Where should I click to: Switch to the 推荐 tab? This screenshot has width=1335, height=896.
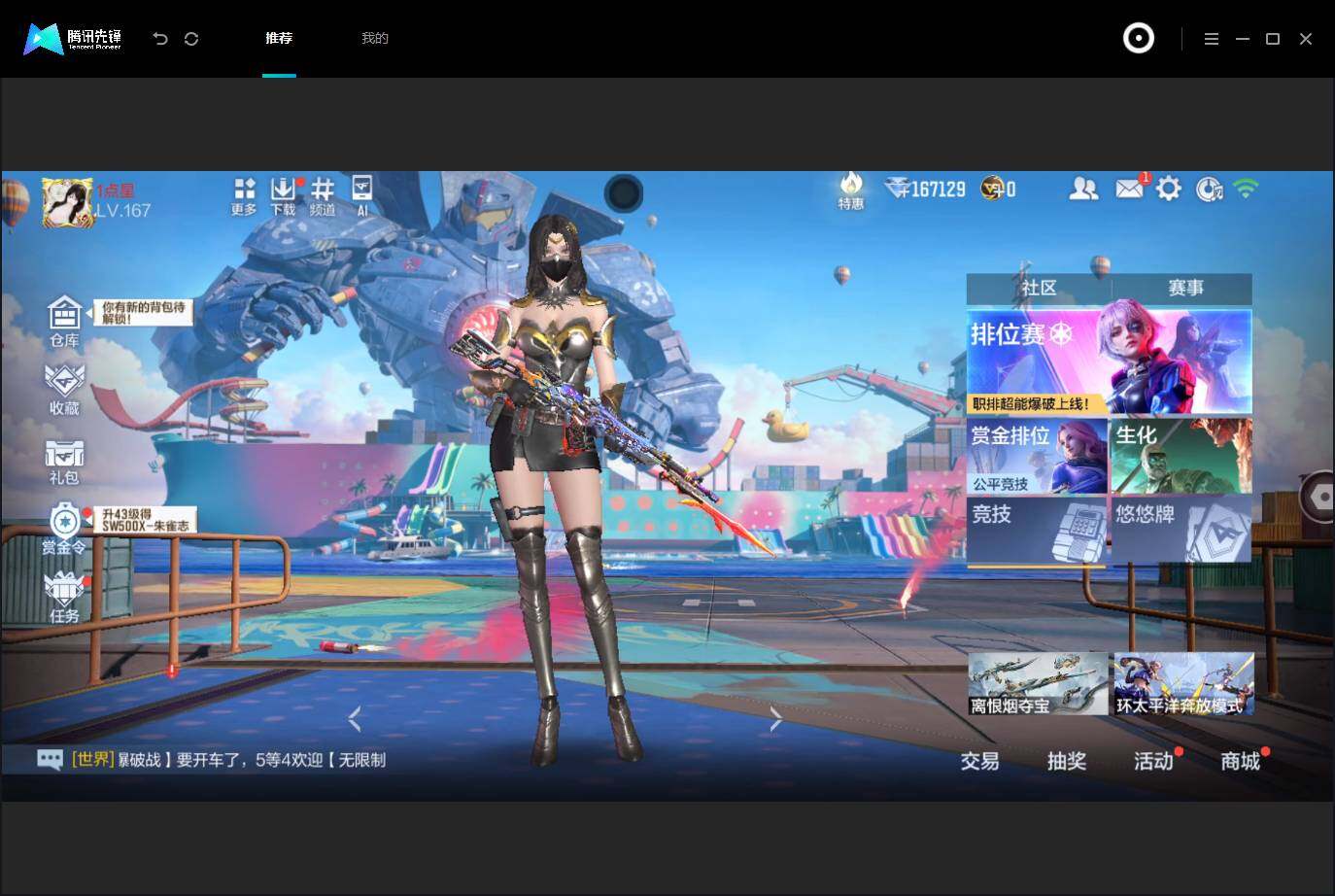tap(279, 39)
